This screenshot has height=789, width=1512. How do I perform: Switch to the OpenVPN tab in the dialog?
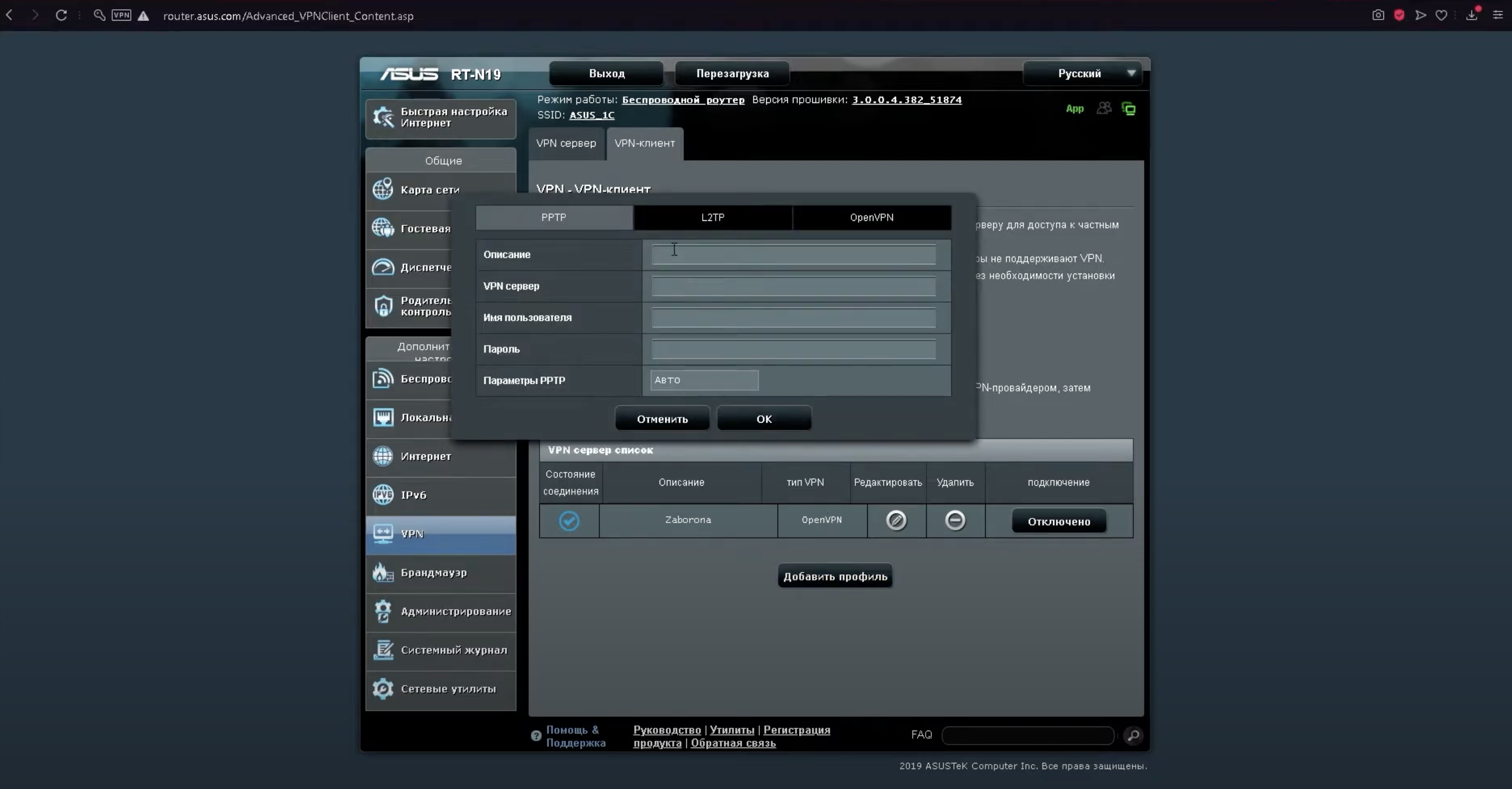(x=872, y=217)
